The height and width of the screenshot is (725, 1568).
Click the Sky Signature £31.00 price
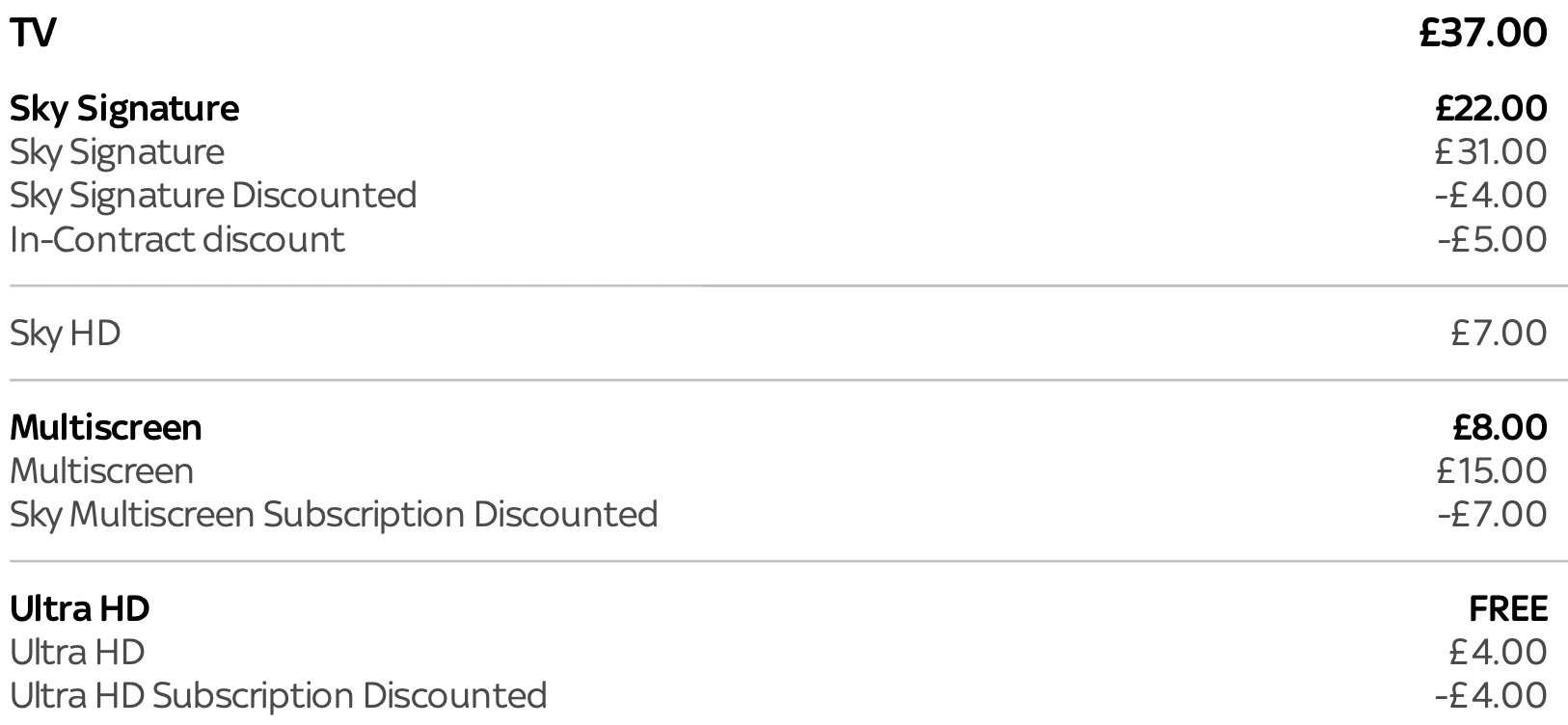coord(1491,151)
